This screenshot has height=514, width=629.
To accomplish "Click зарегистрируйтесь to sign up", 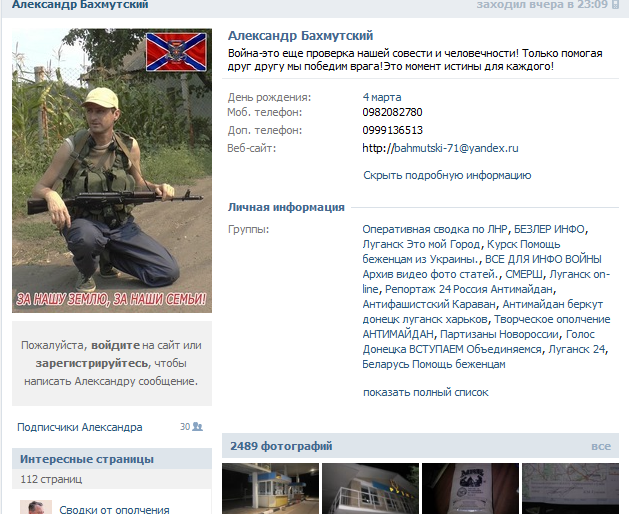I will 92,363.
